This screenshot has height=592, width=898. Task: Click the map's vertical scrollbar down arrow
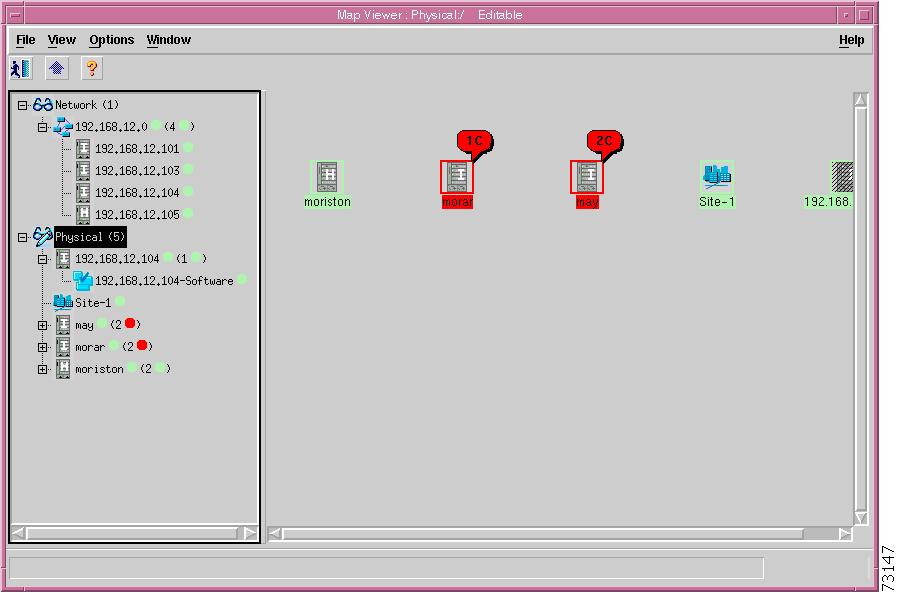coord(860,518)
